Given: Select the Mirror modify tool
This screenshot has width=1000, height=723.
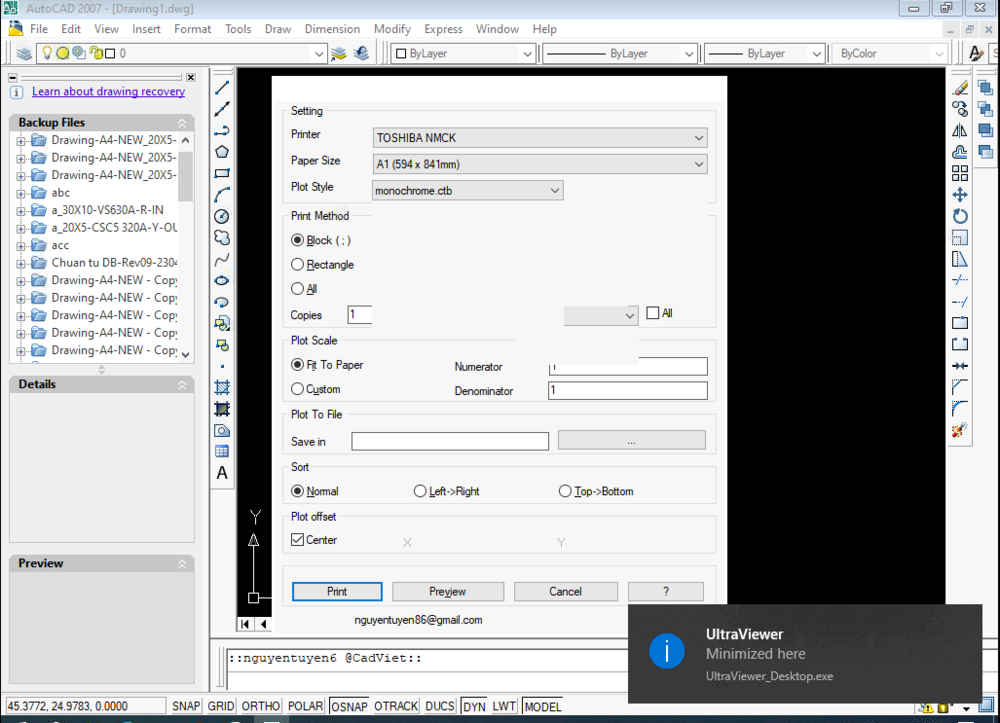Looking at the screenshot, I should 960,131.
